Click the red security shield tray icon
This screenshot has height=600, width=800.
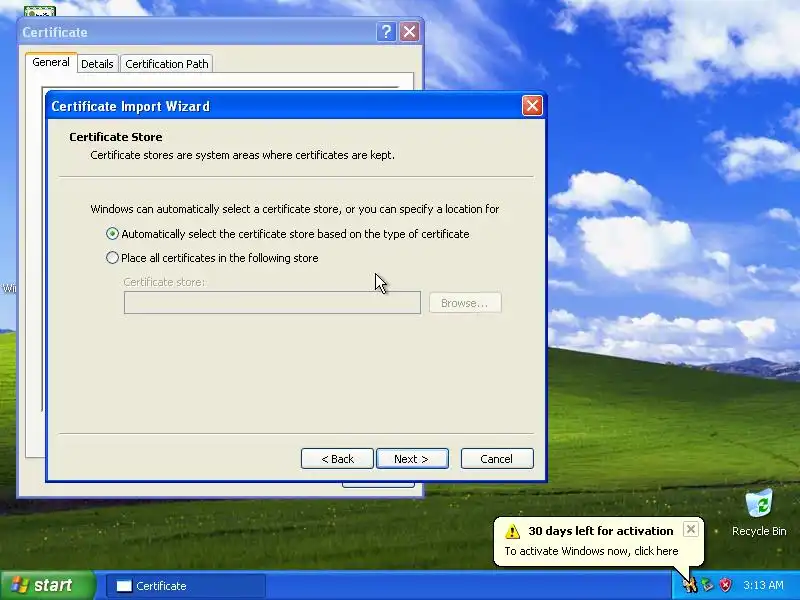tap(725, 585)
